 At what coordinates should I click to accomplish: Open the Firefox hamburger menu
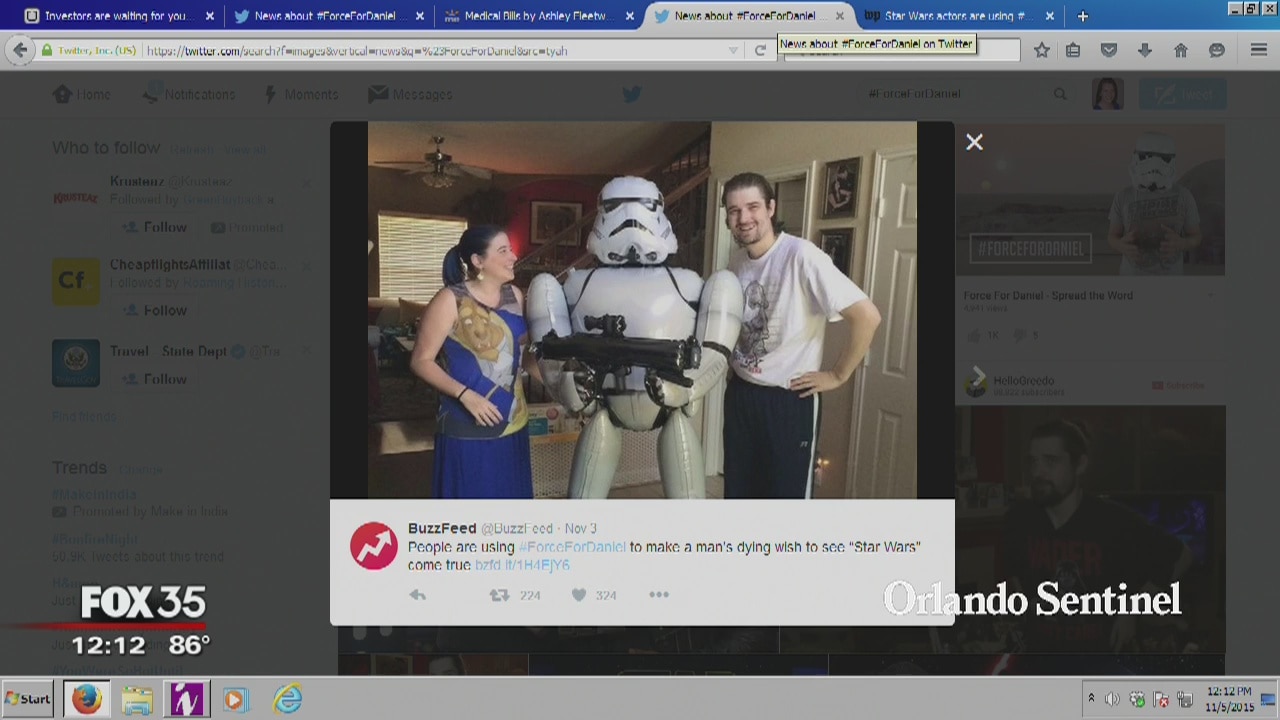coord(1259,50)
